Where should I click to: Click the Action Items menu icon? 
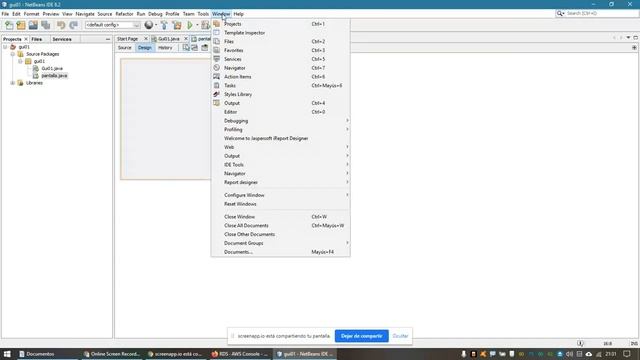coord(217,77)
